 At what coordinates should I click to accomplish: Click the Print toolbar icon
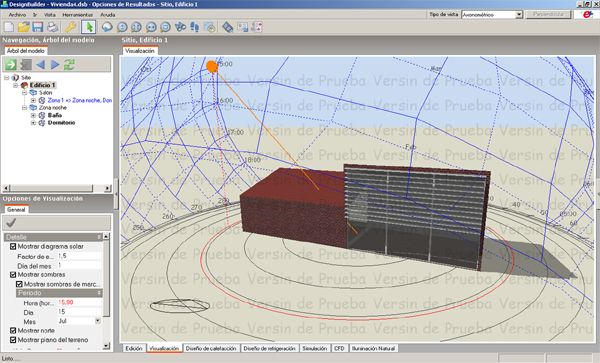coord(52,27)
